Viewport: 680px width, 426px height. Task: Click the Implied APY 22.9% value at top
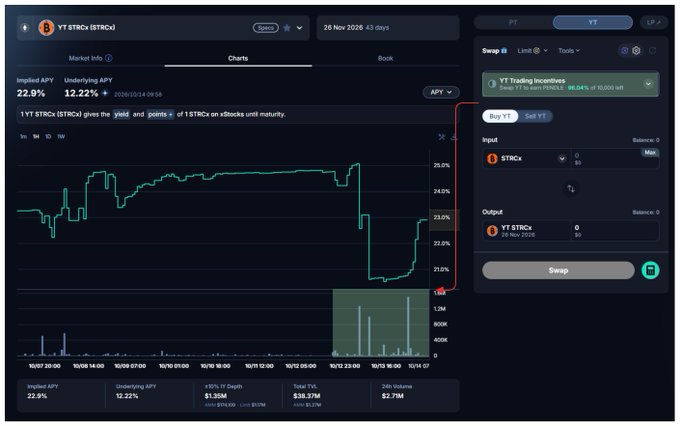pyautogui.click(x=31, y=93)
